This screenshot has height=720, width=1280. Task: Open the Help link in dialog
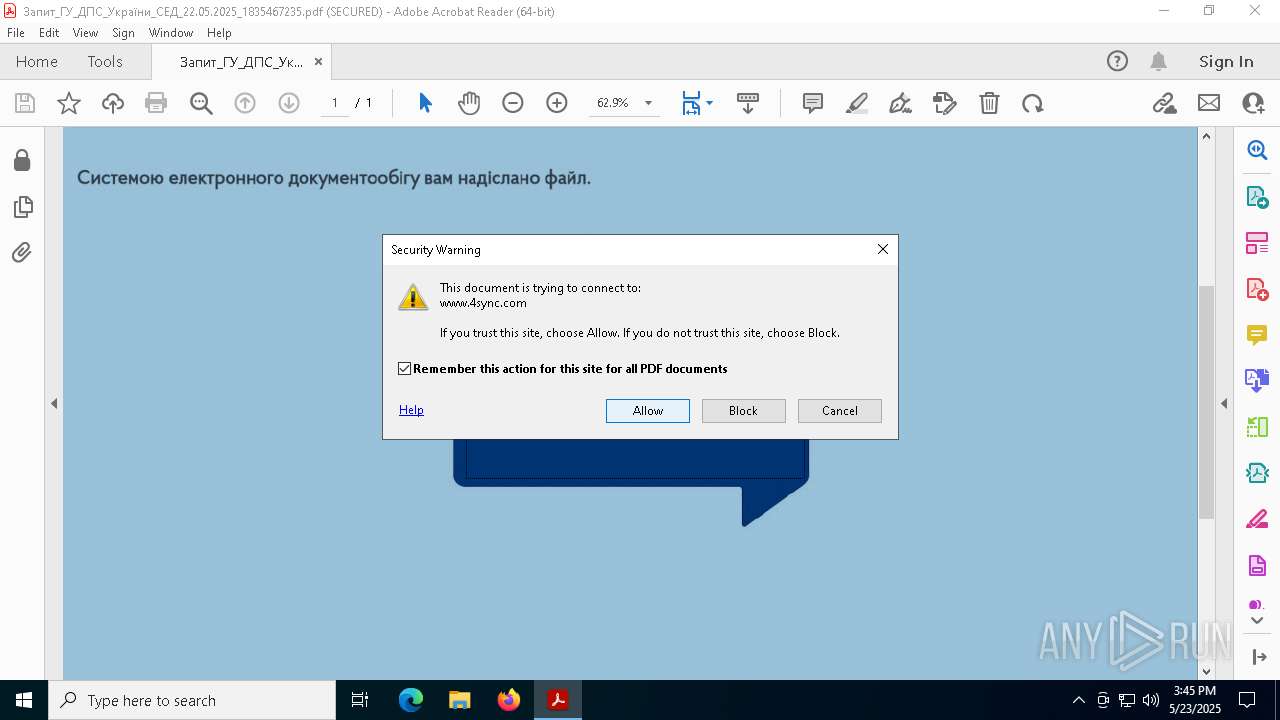(411, 410)
